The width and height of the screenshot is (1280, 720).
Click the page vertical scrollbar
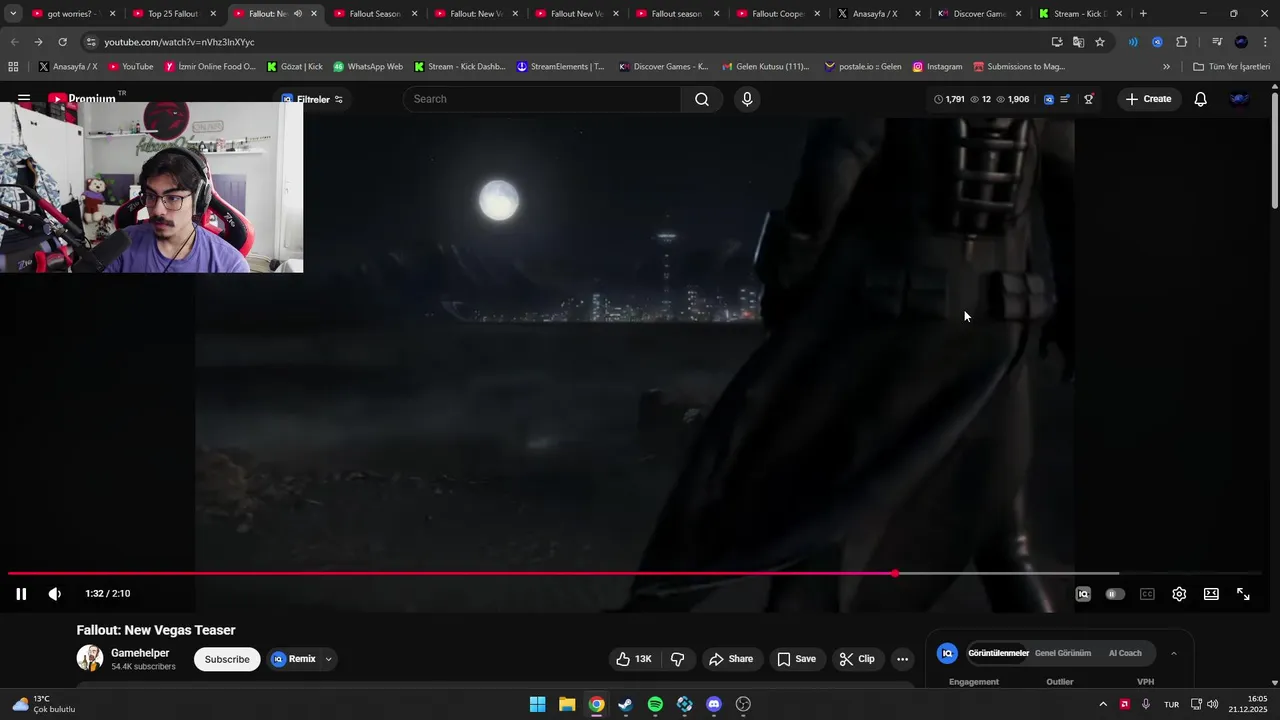click(1274, 150)
